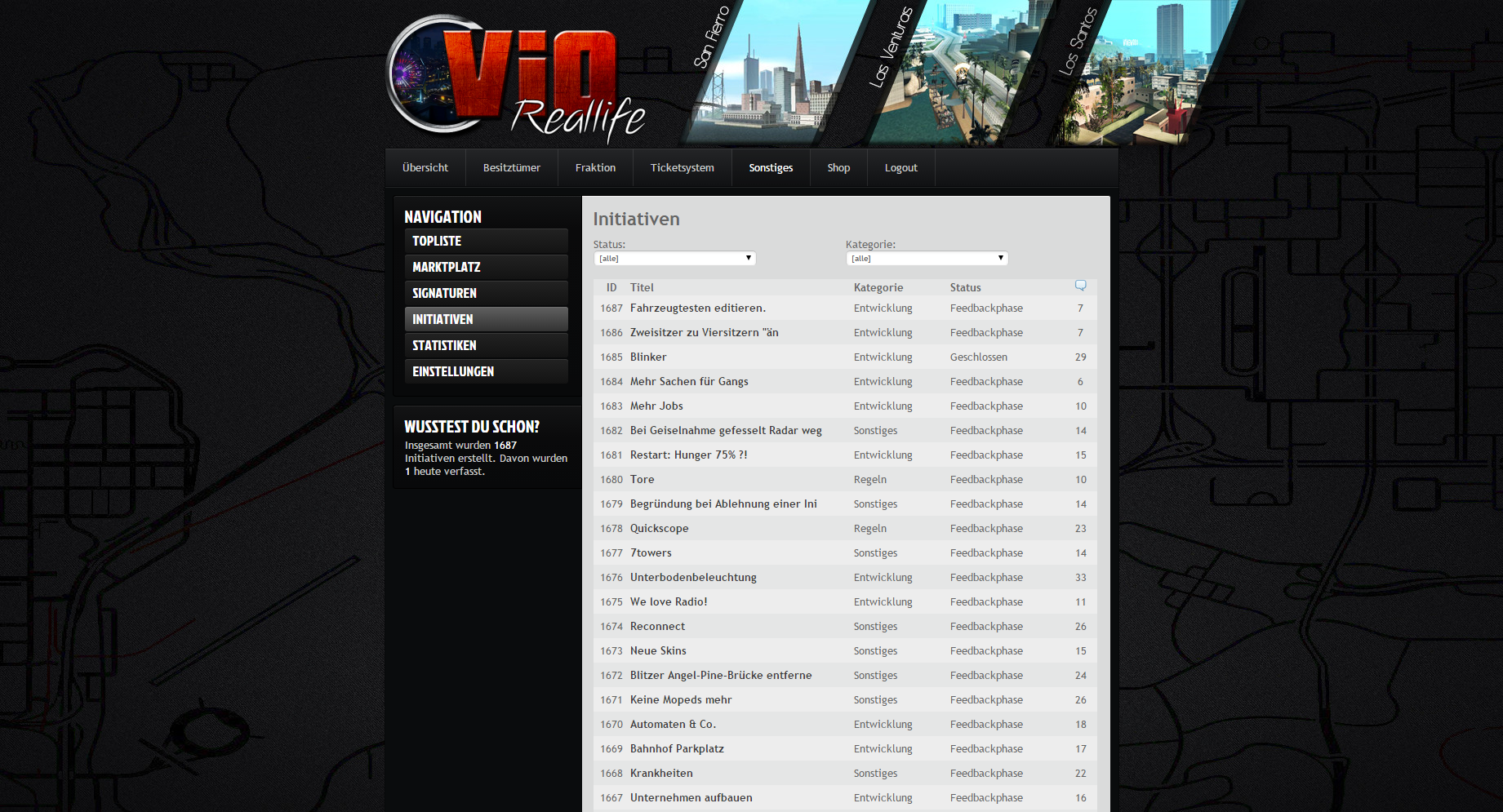
Task: Open the Ticketsystem menu item
Action: tap(682, 168)
